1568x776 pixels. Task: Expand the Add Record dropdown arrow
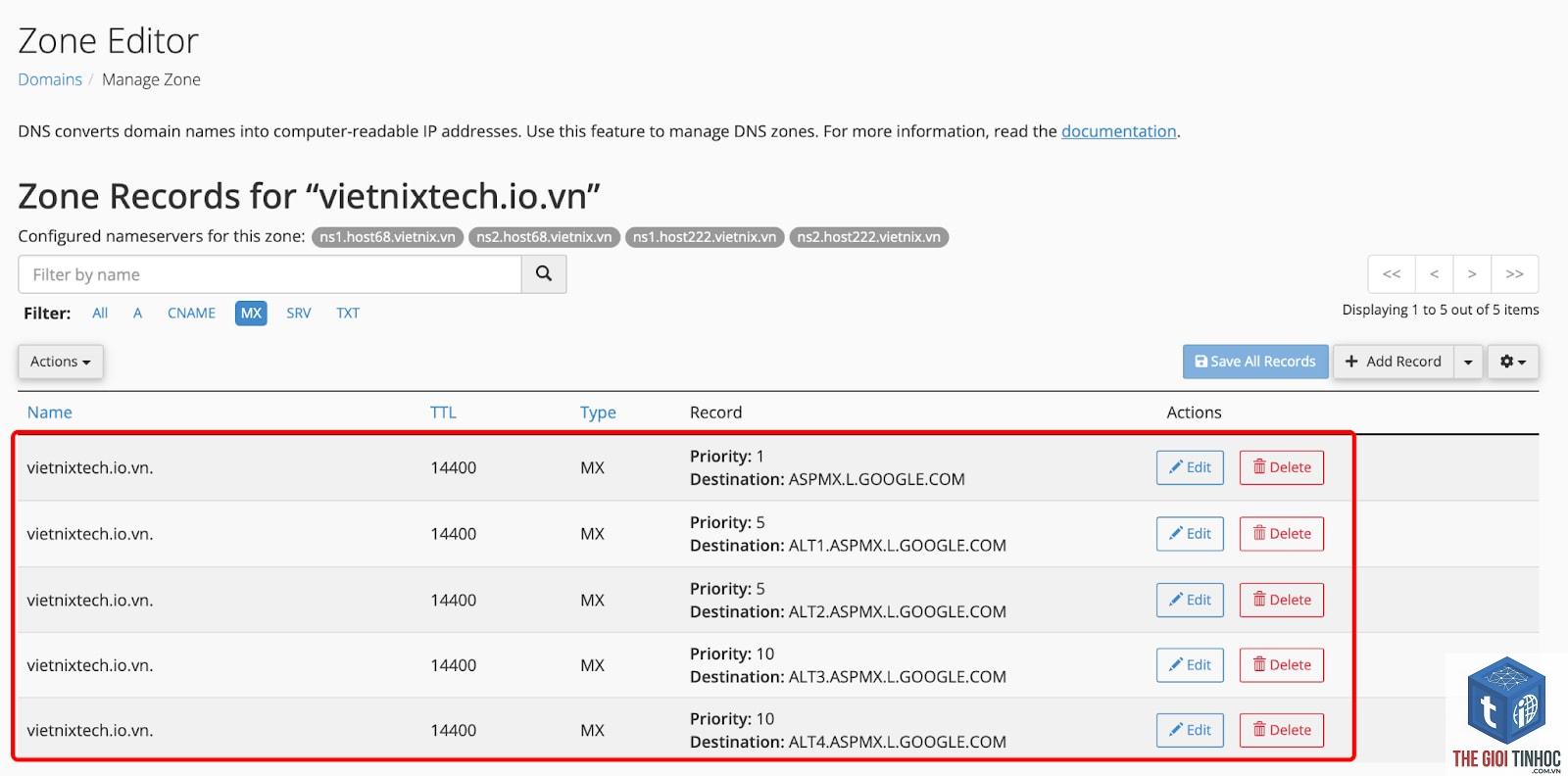coord(1468,362)
